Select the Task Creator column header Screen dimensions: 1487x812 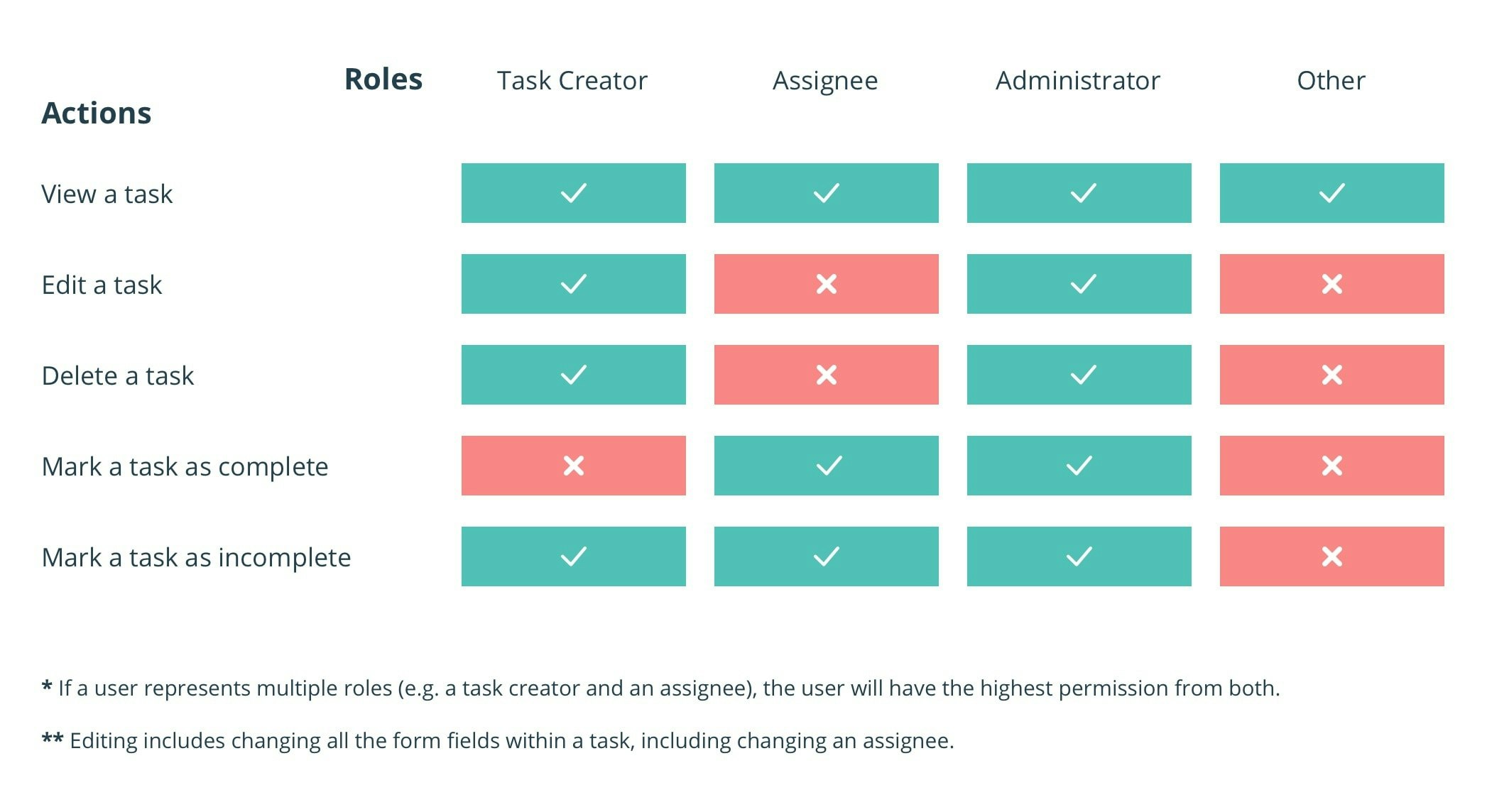572,81
